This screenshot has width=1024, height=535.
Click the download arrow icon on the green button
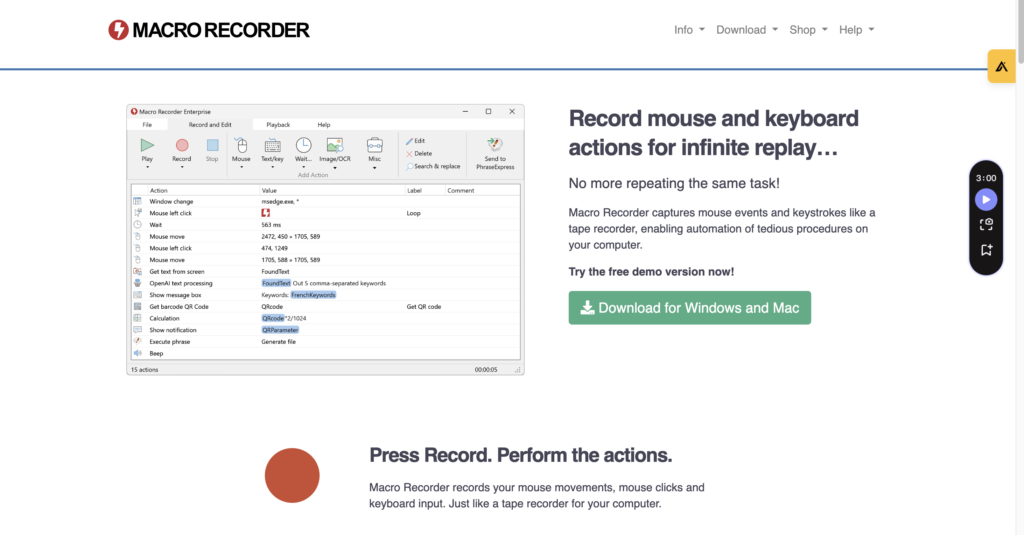(x=587, y=307)
